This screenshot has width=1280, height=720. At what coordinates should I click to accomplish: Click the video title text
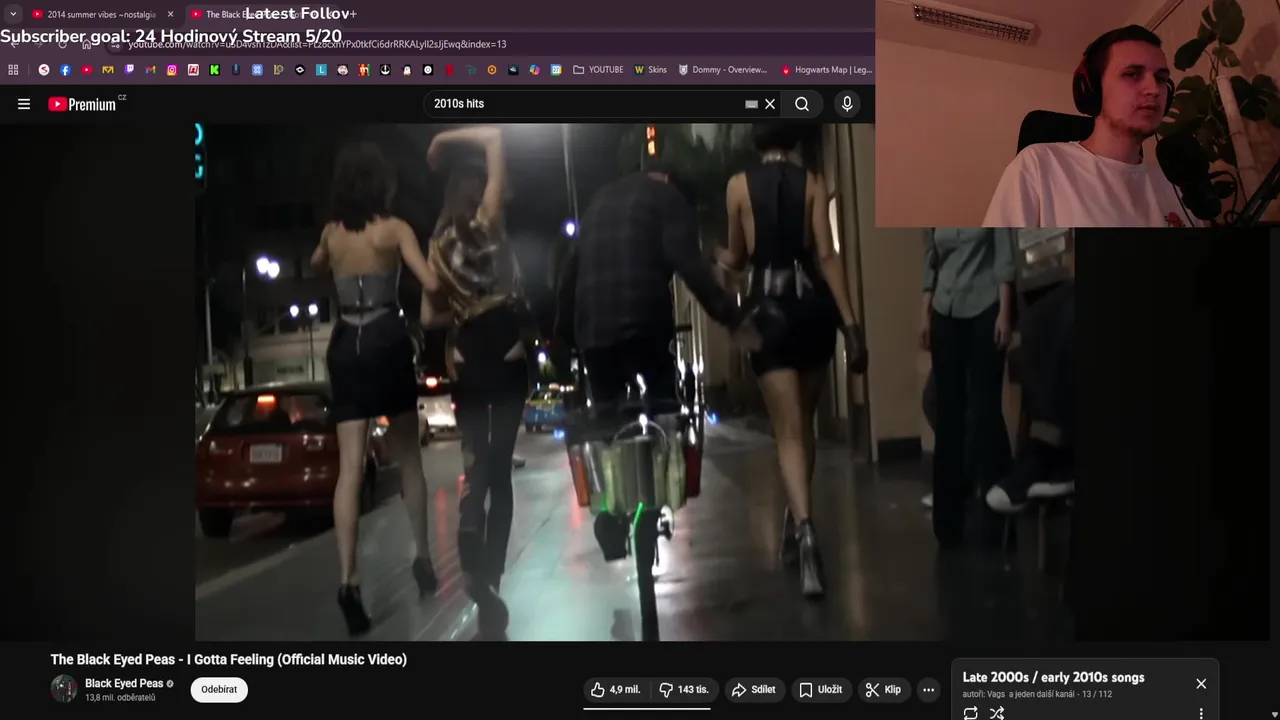point(229,659)
